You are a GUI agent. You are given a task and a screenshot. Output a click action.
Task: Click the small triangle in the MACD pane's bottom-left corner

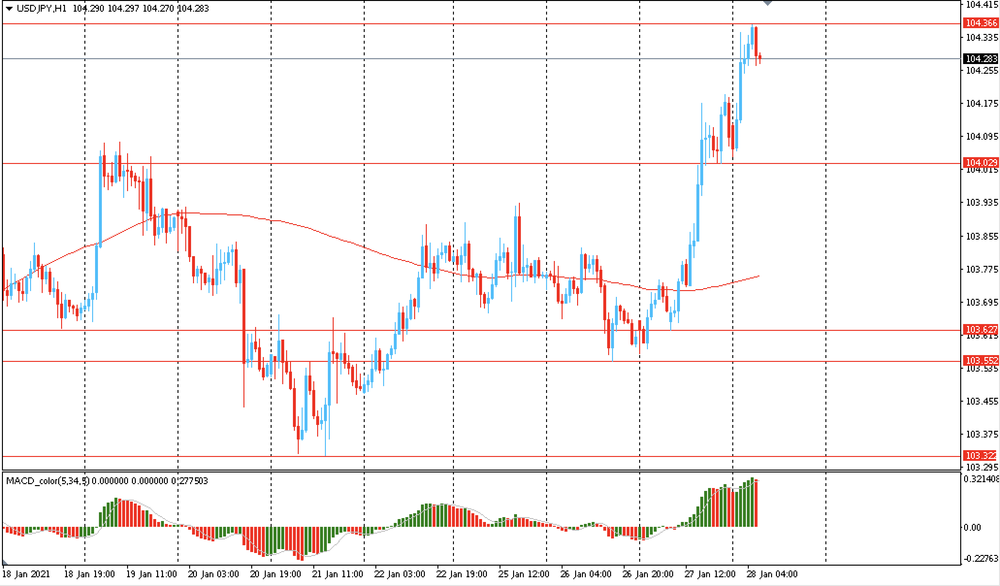coord(5,563)
